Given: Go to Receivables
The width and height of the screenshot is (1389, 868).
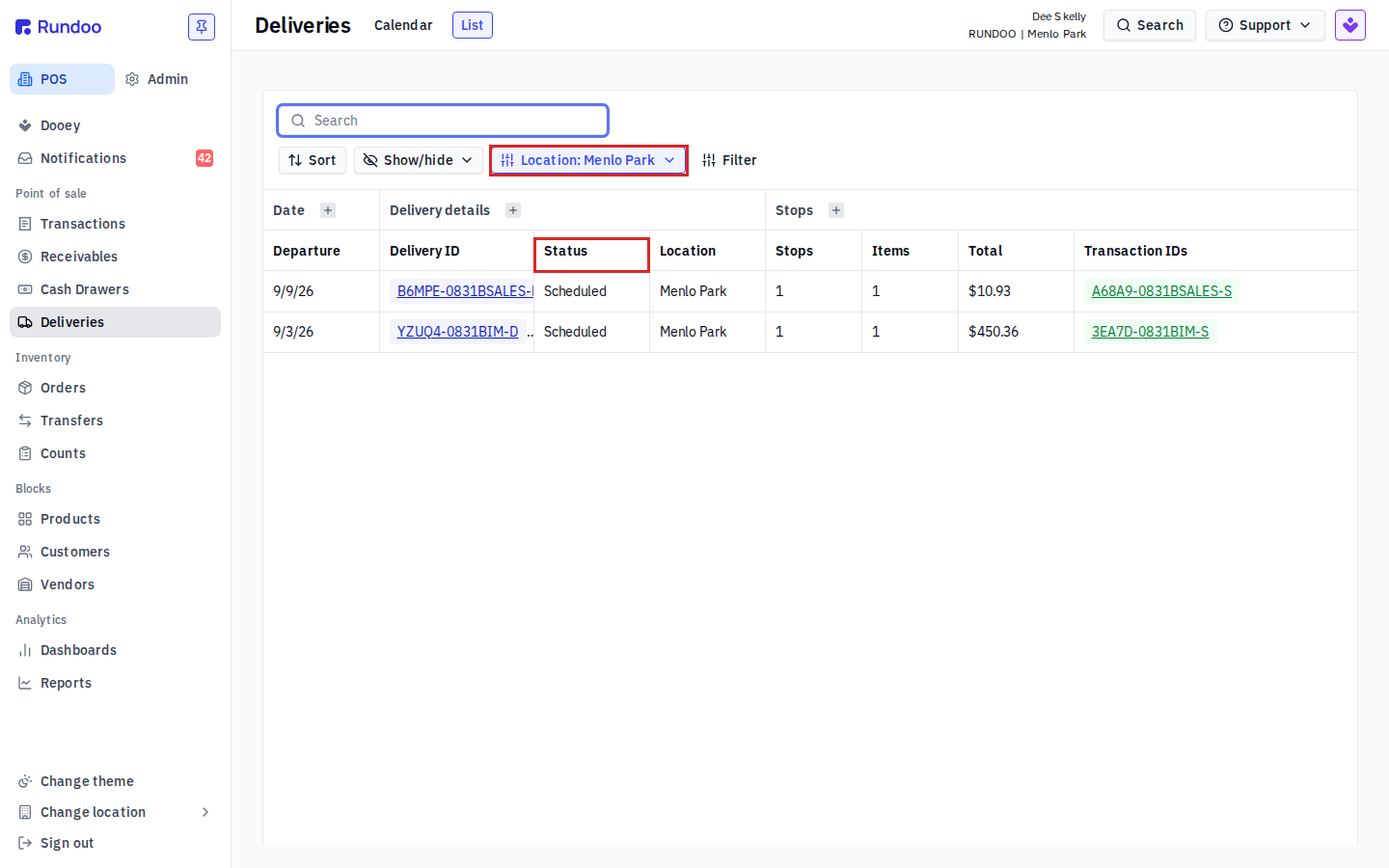Looking at the screenshot, I should coord(115,257).
